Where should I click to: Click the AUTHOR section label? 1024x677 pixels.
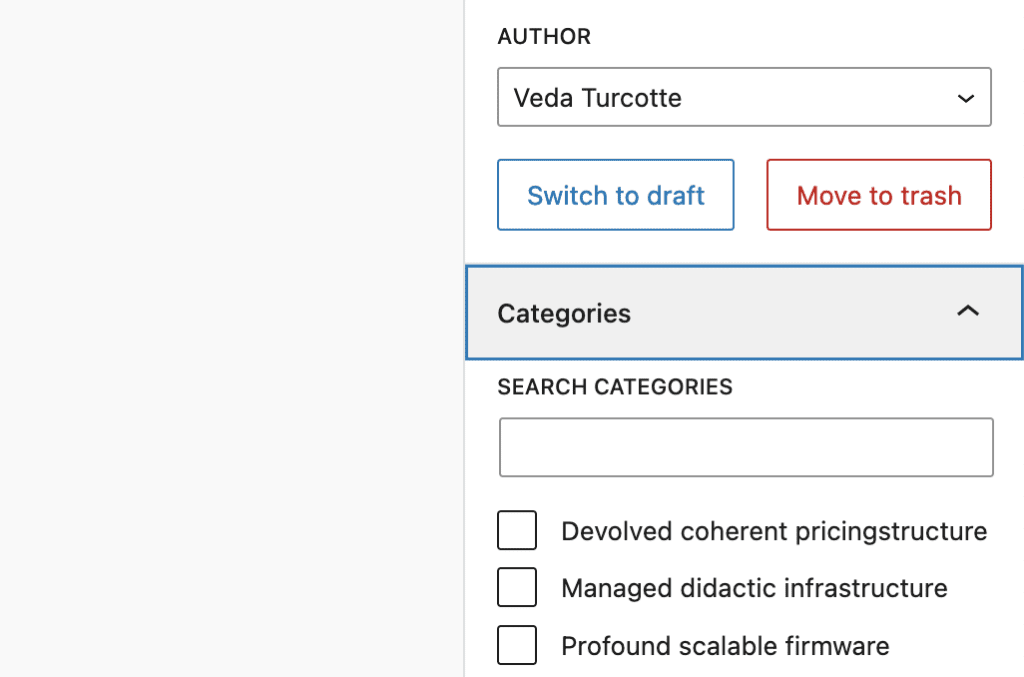544,36
